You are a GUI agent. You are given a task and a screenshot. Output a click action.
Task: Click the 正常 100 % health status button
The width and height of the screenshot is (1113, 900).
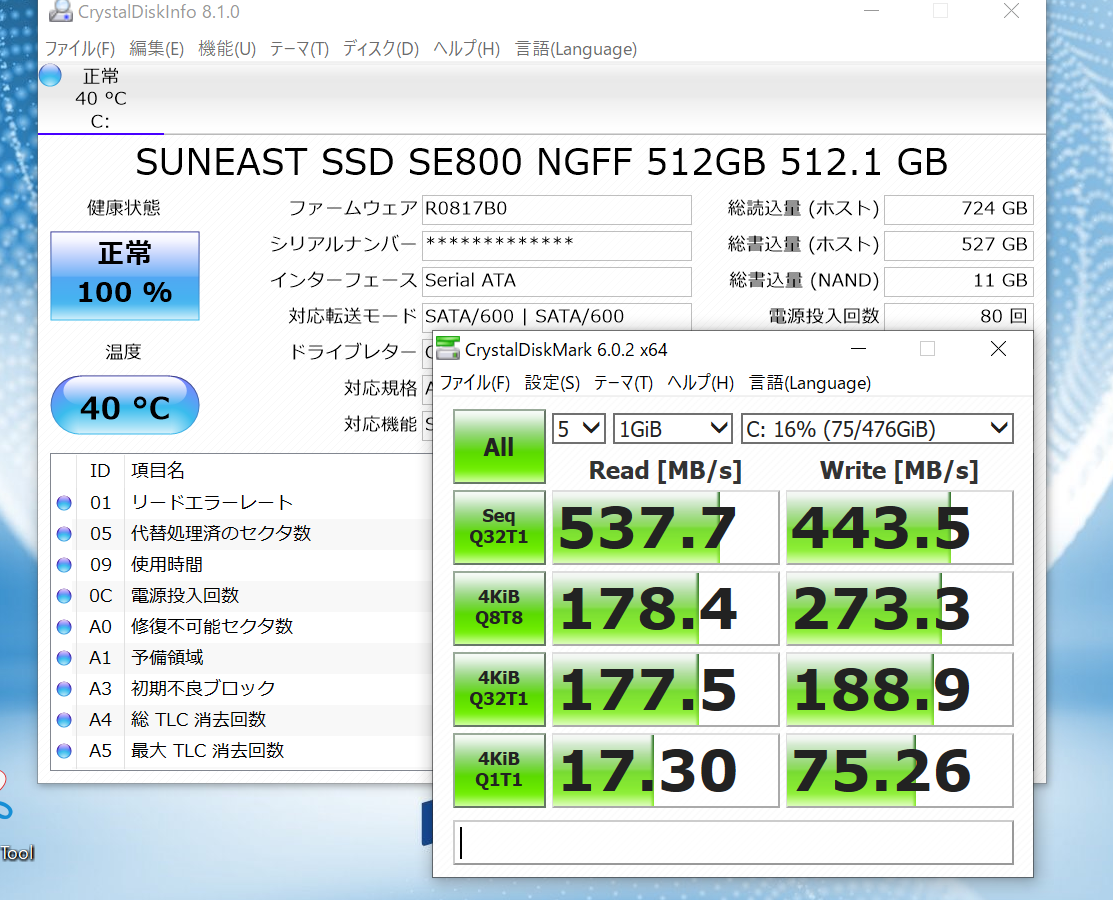(x=125, y=275)
